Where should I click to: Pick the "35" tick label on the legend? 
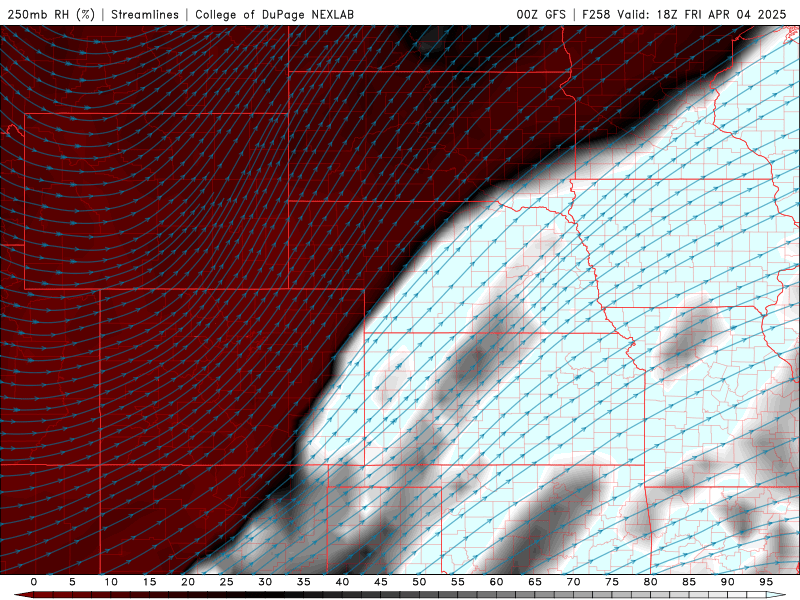(x=304, y=582)
